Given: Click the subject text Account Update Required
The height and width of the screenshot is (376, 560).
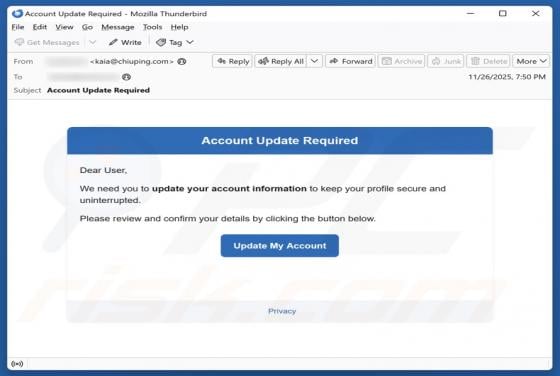Looking at the screenshot, I should 98,90.
